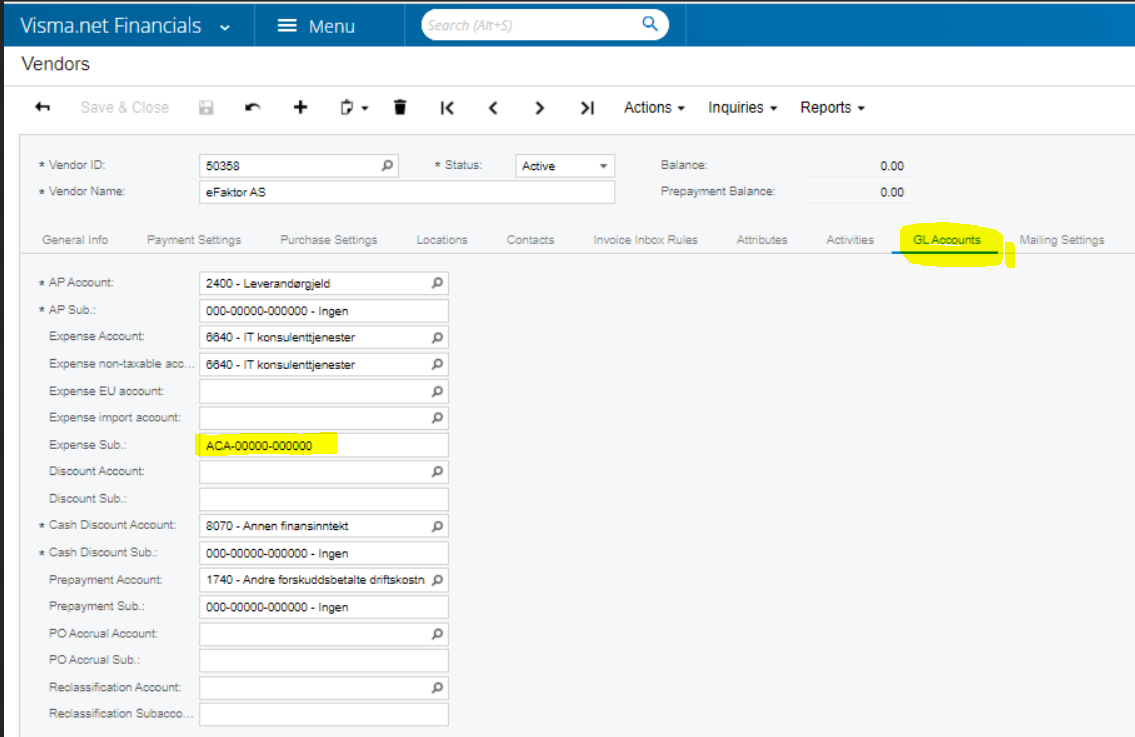Expand the Actions dropdown menu

(654, 108)
